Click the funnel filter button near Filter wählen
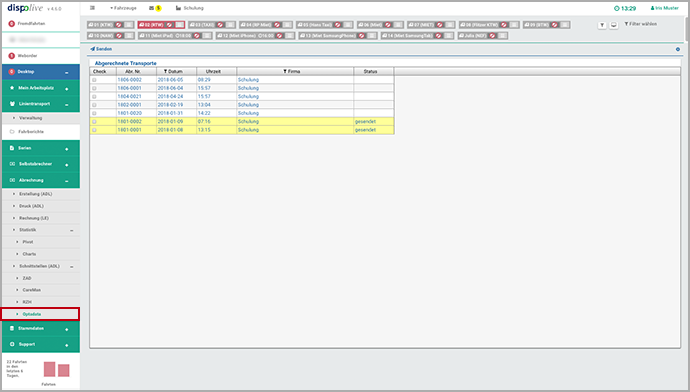The image size is (690, 392). tap(602, 26)
